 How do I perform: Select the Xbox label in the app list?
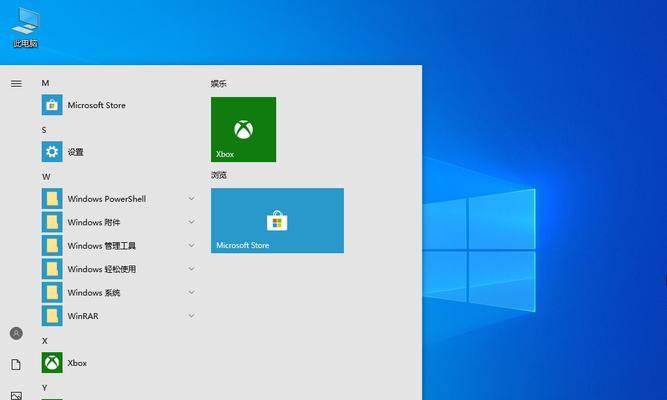pos(77,363)
